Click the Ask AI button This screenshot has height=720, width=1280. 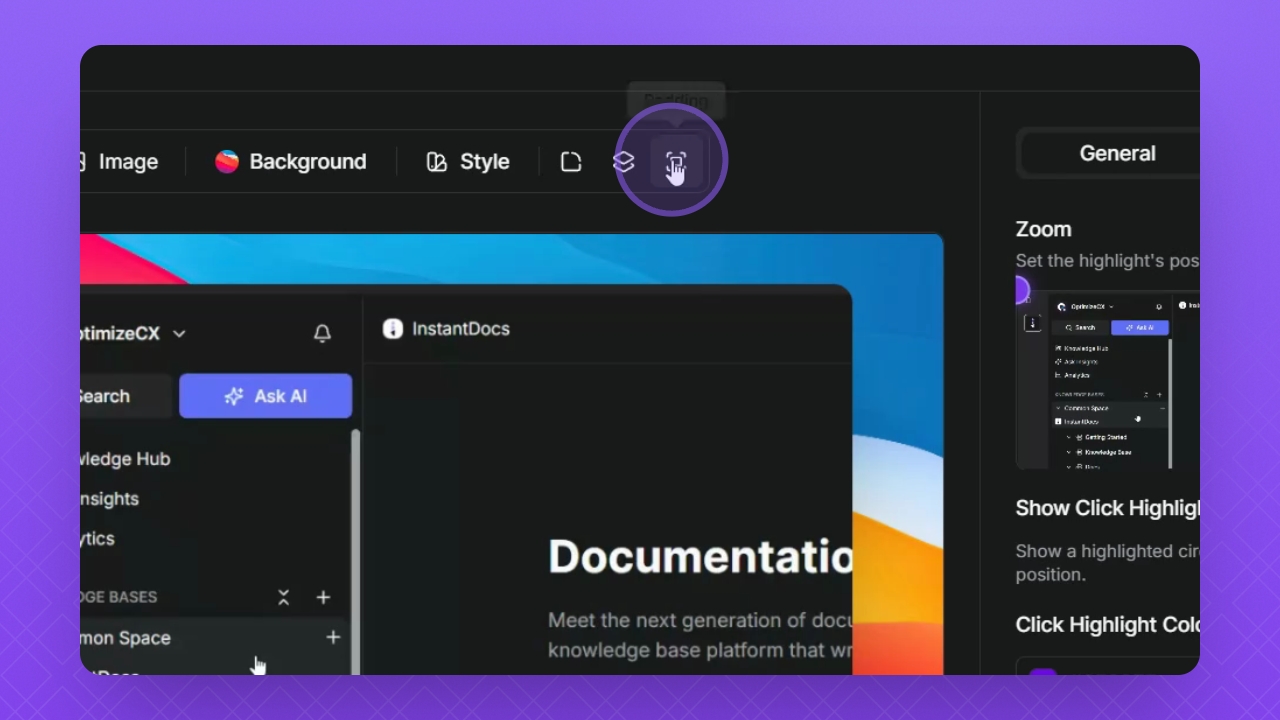[265, 396]
